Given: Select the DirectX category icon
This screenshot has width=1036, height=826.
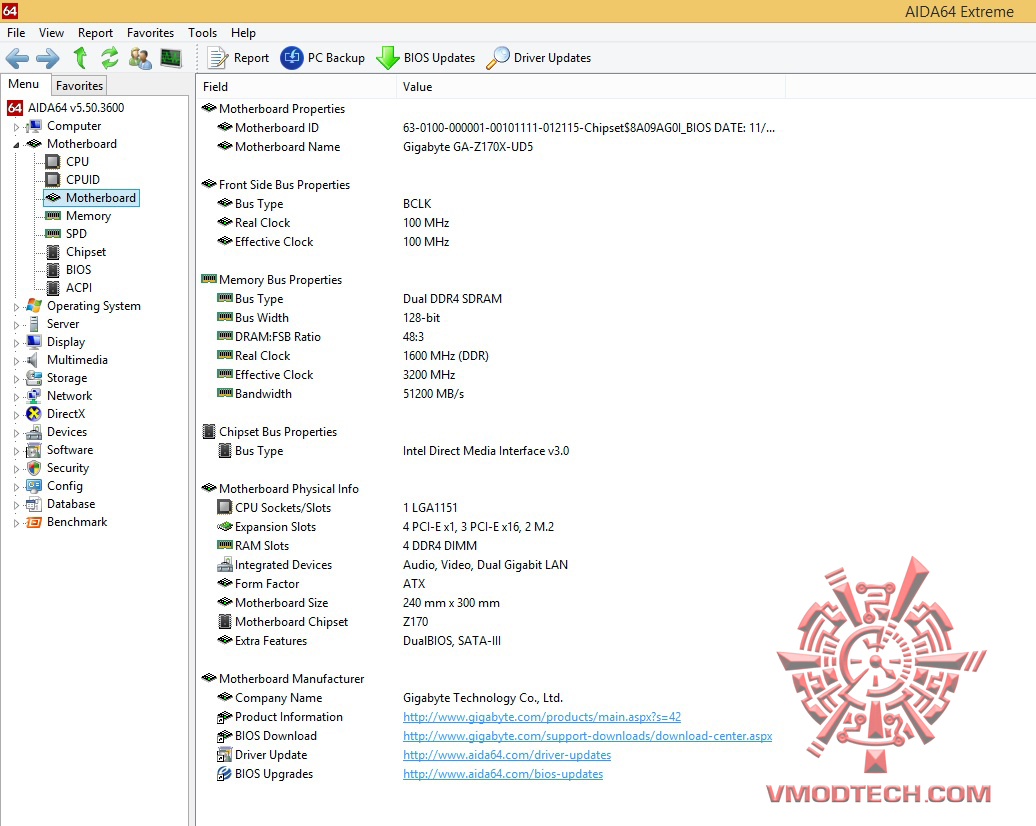Looking at the screenshot, I should 34,414.
